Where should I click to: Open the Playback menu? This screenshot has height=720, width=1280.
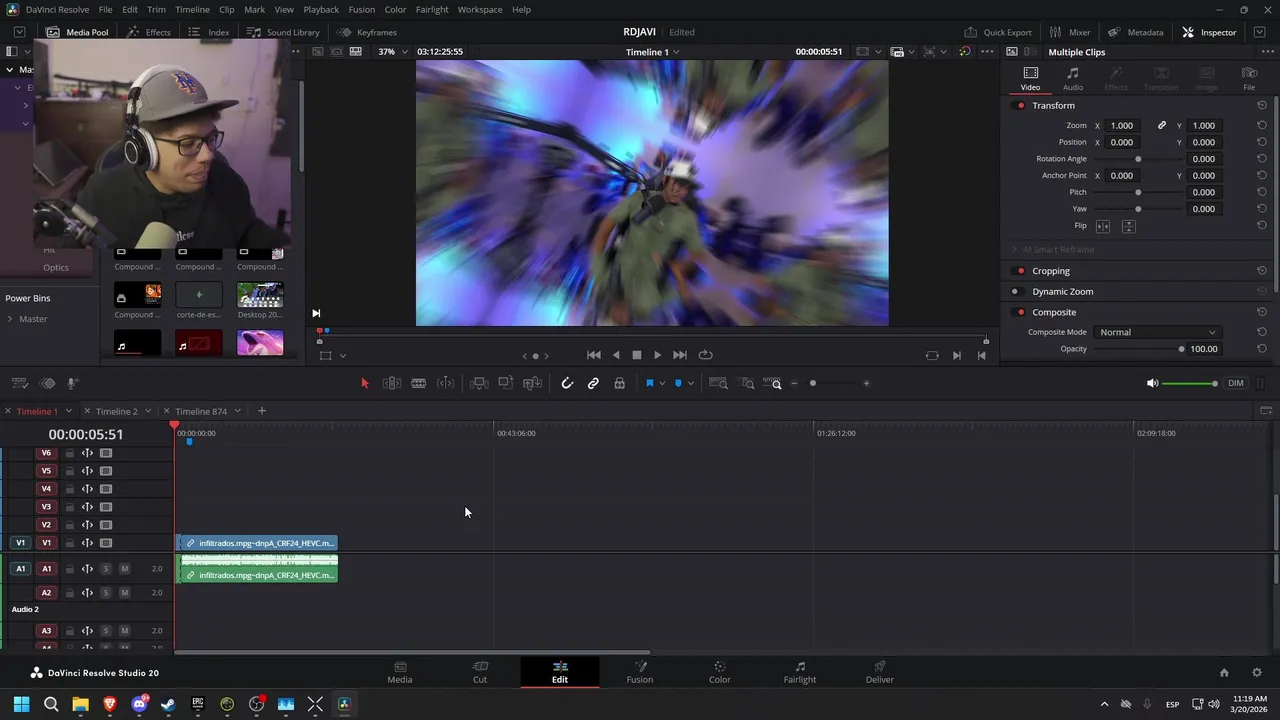pyautogui.click(x=321, y=9)
